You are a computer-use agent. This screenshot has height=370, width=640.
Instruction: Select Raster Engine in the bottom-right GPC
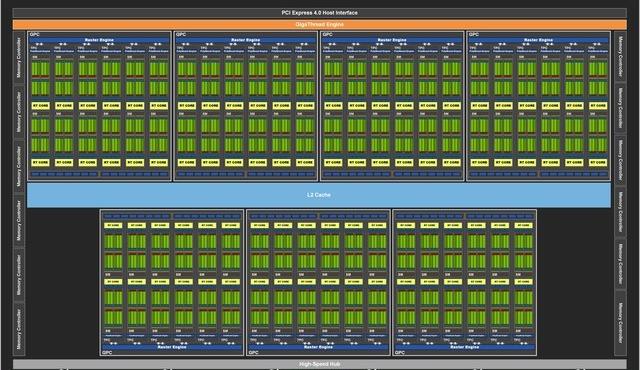click(x=464, y=347)
